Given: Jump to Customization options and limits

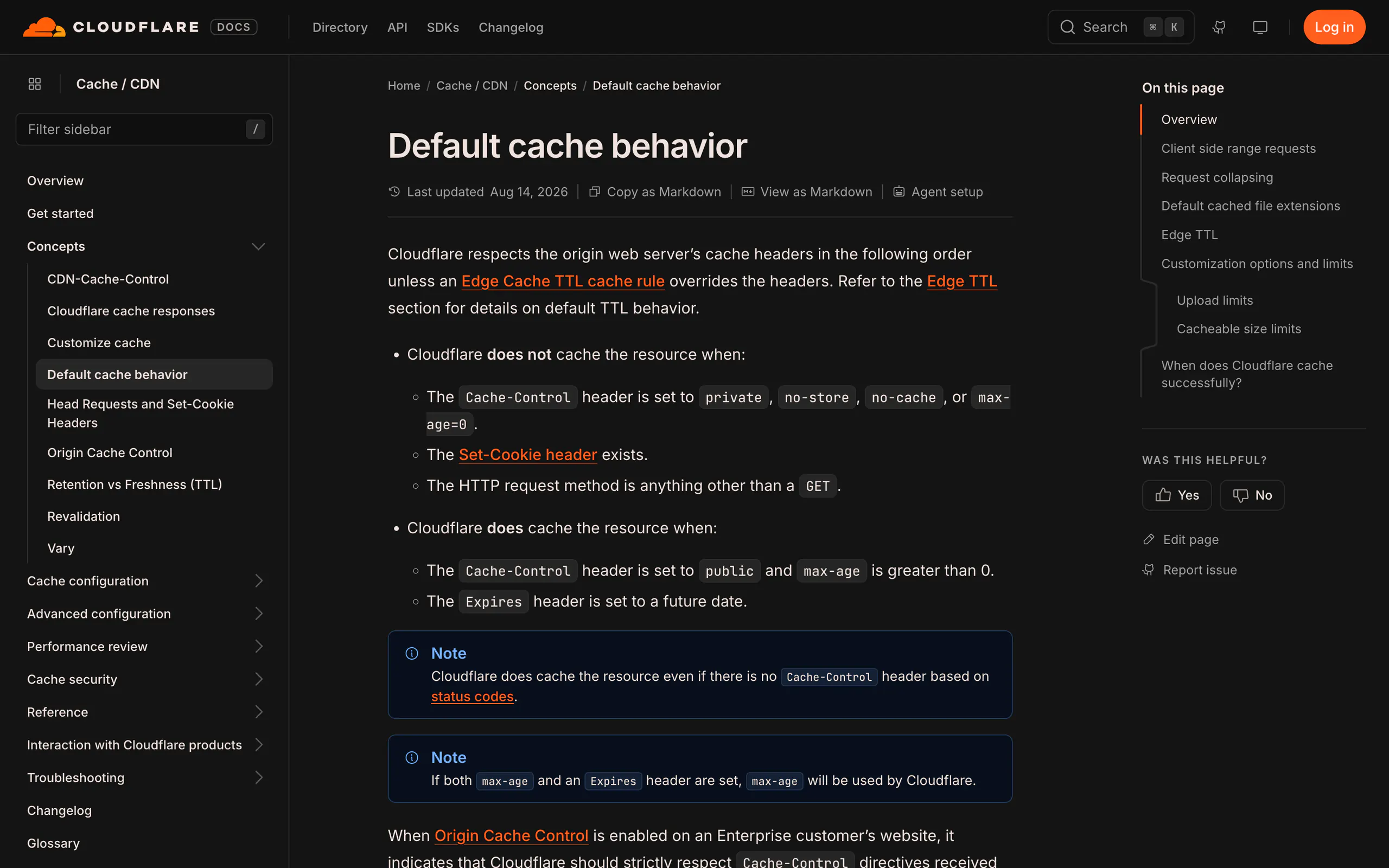Looking at the screenshot, I should tap(1257, 264).
